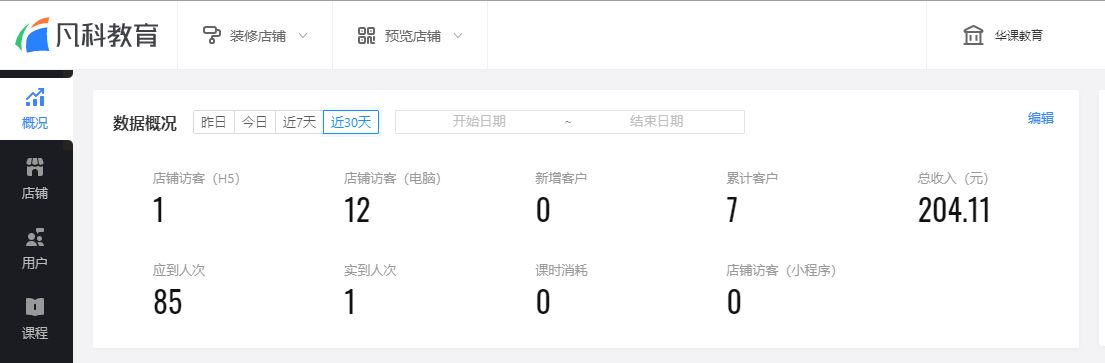Choose the 近7天 range filter
The image size is (1105, 363).
coord(299,122)
